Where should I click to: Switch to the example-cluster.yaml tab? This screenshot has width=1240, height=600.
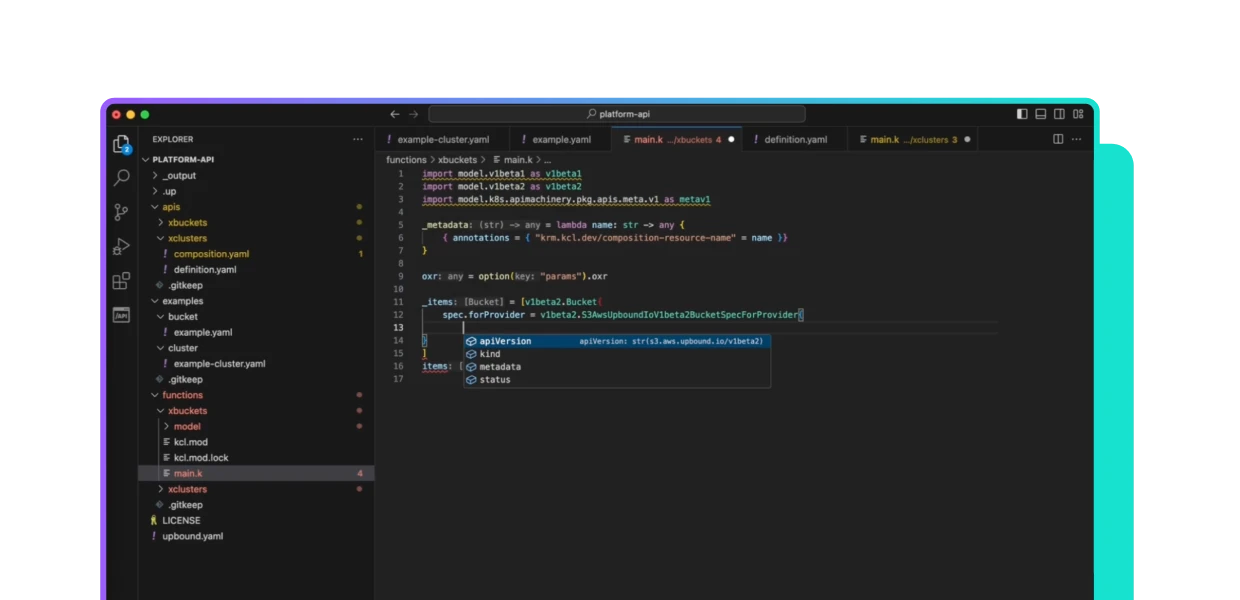(x=443, y=140)
